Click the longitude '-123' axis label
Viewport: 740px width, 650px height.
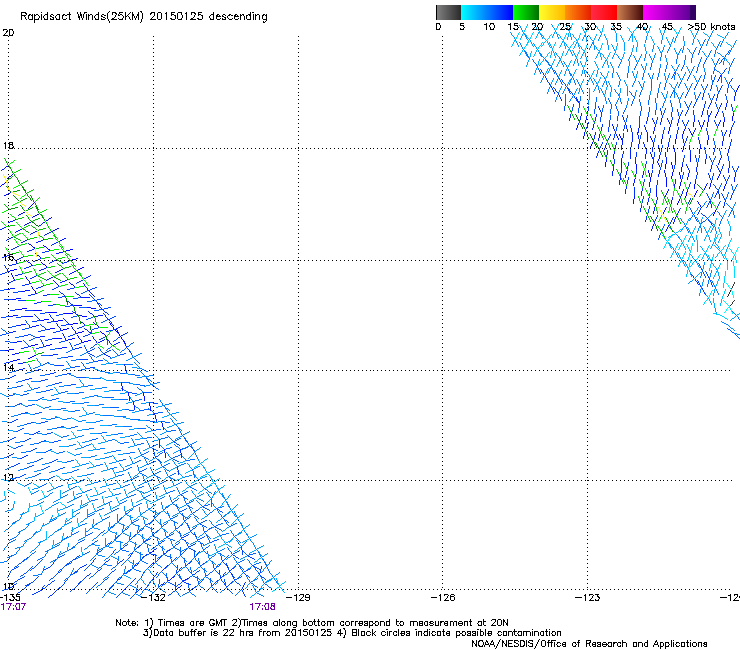coord(588,598)
